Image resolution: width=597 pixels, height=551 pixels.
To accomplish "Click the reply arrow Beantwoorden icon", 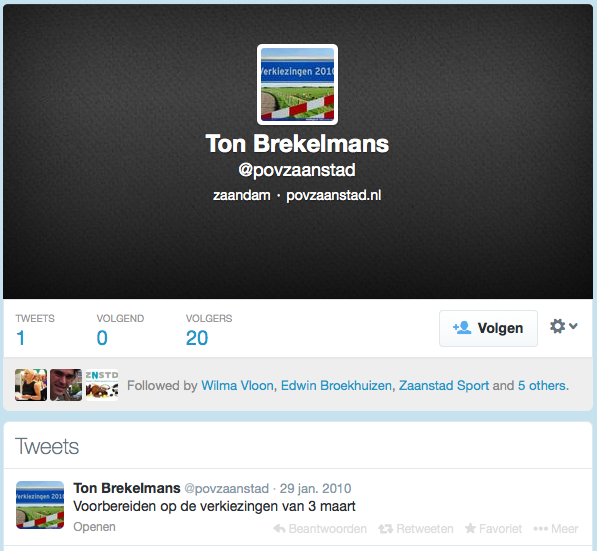I will coord(279,529).
